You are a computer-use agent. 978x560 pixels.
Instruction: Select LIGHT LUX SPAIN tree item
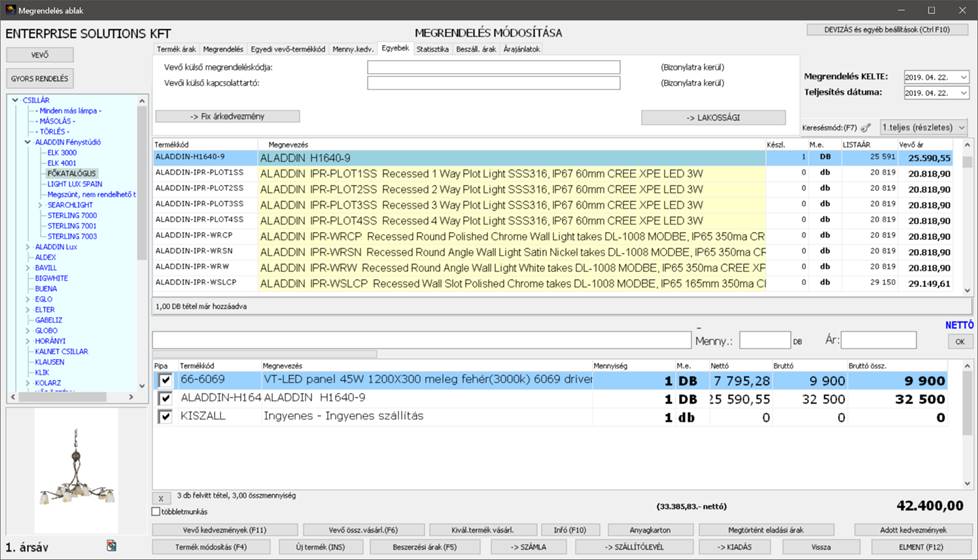point(74,184)
